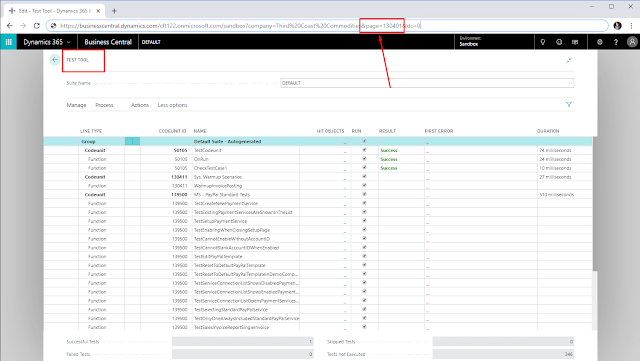Viewport: 640px width, 361px height.
Task: Open the app launcher waffle icon
Action: 8,42
